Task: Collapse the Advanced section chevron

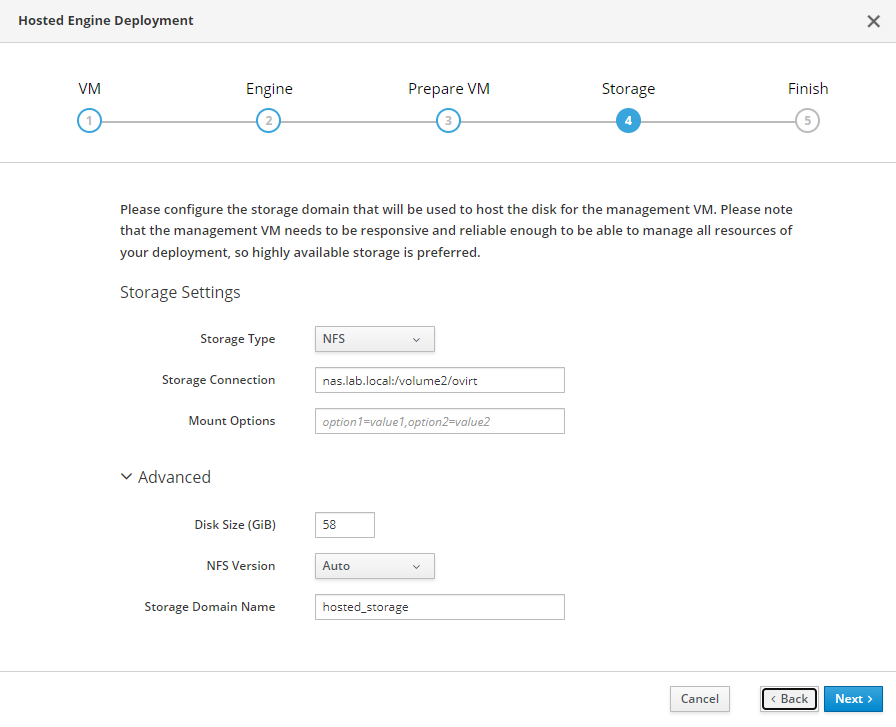Action: point(126,477)
